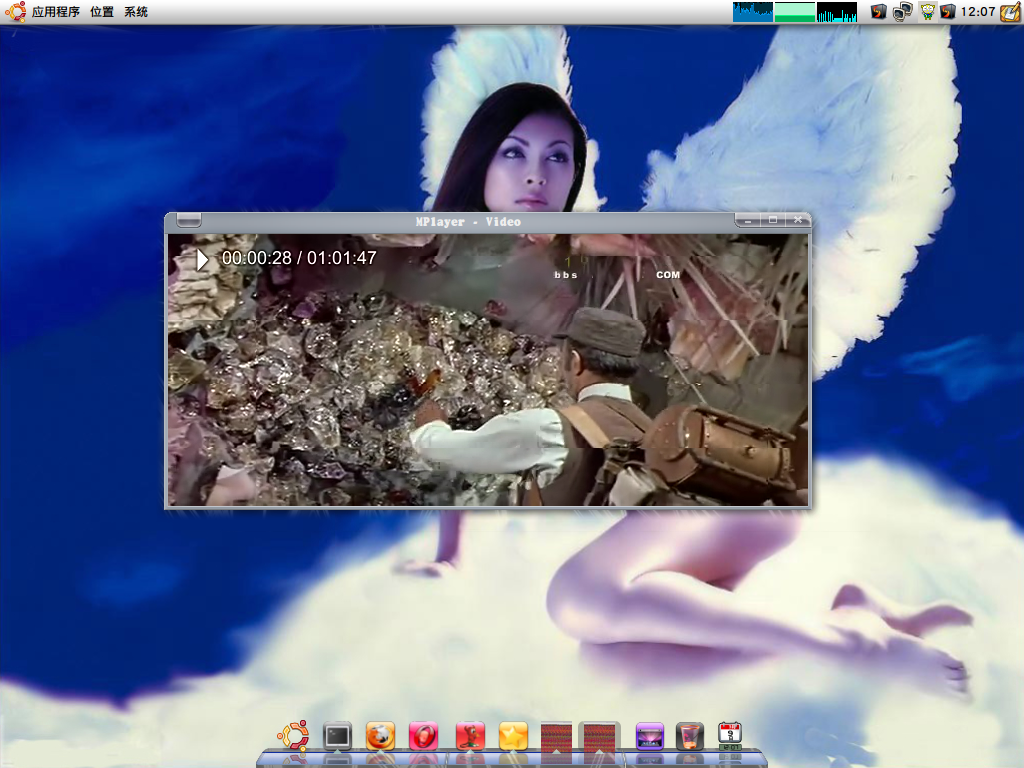This screenshot has height=768, width=1024.
Task: Maximize the MPlayer Video window
Action: pyautogui.click(x=773, y=220)
